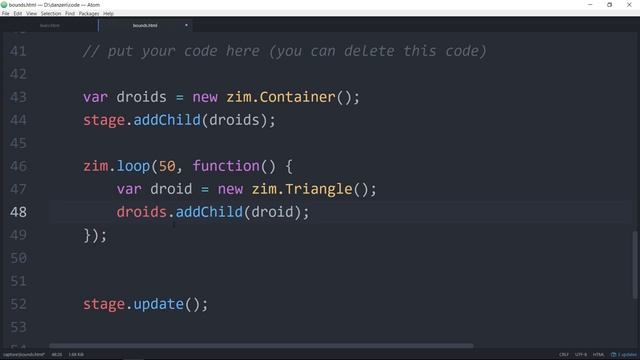Click line number 43 in gutter
The width and height of the screenshot is (640, 360).
18,97
